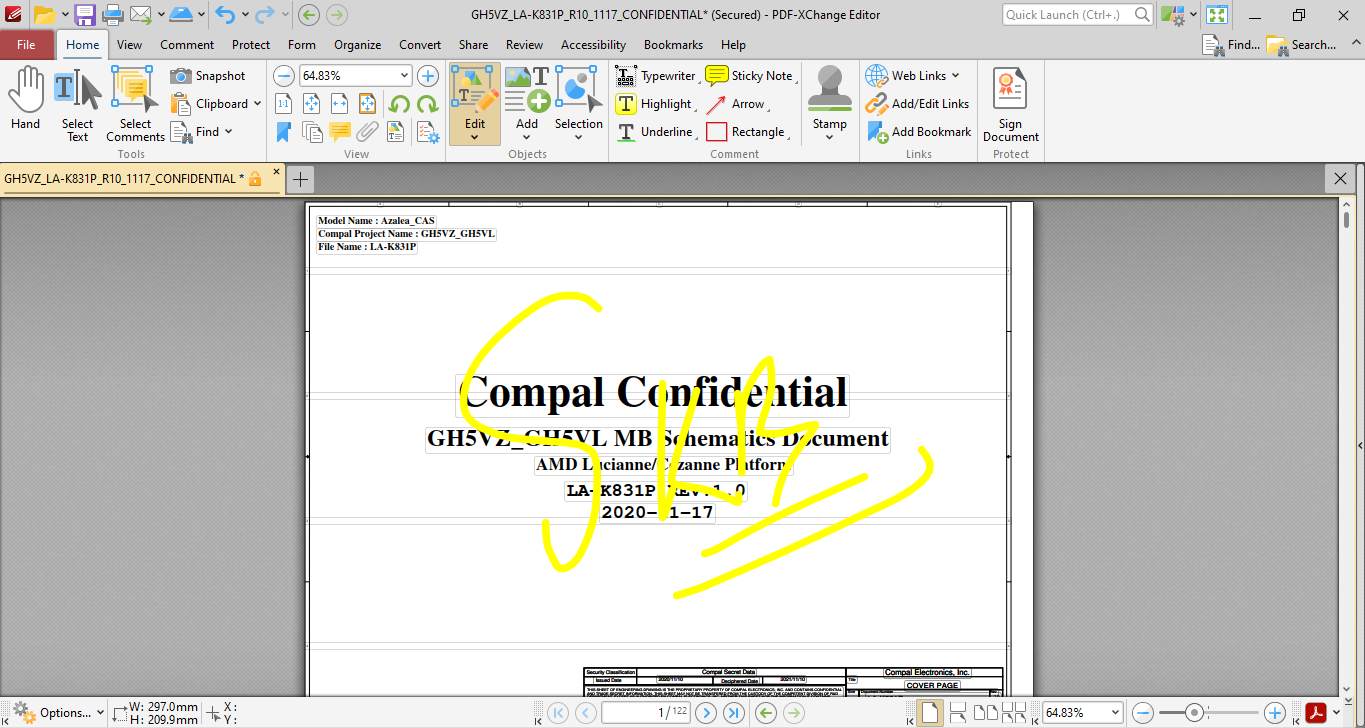
Task: Click Sign Document
Action: [x=1010, y=105]
